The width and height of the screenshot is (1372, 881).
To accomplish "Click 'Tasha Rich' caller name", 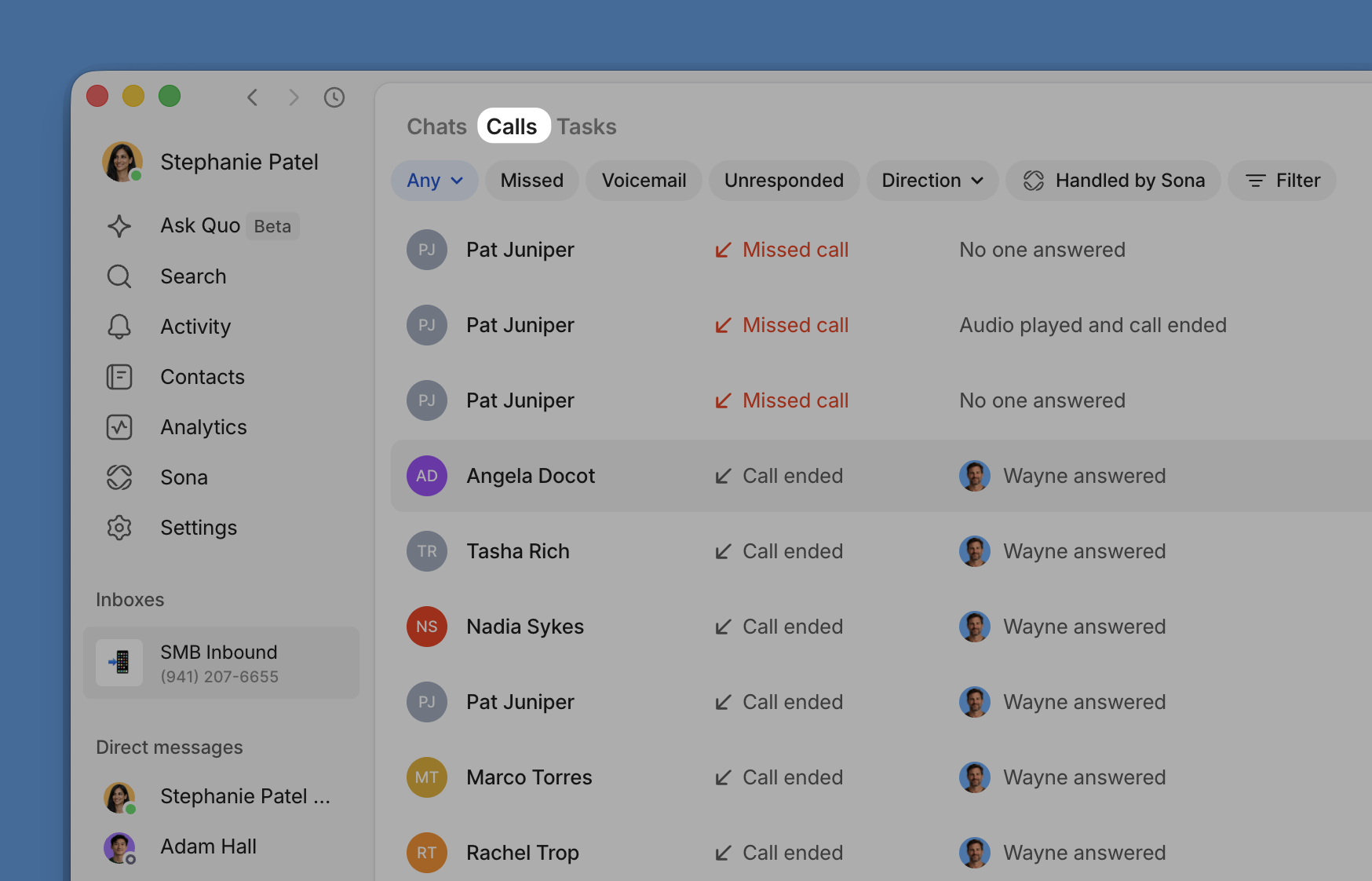I will (x=518, y=551).
